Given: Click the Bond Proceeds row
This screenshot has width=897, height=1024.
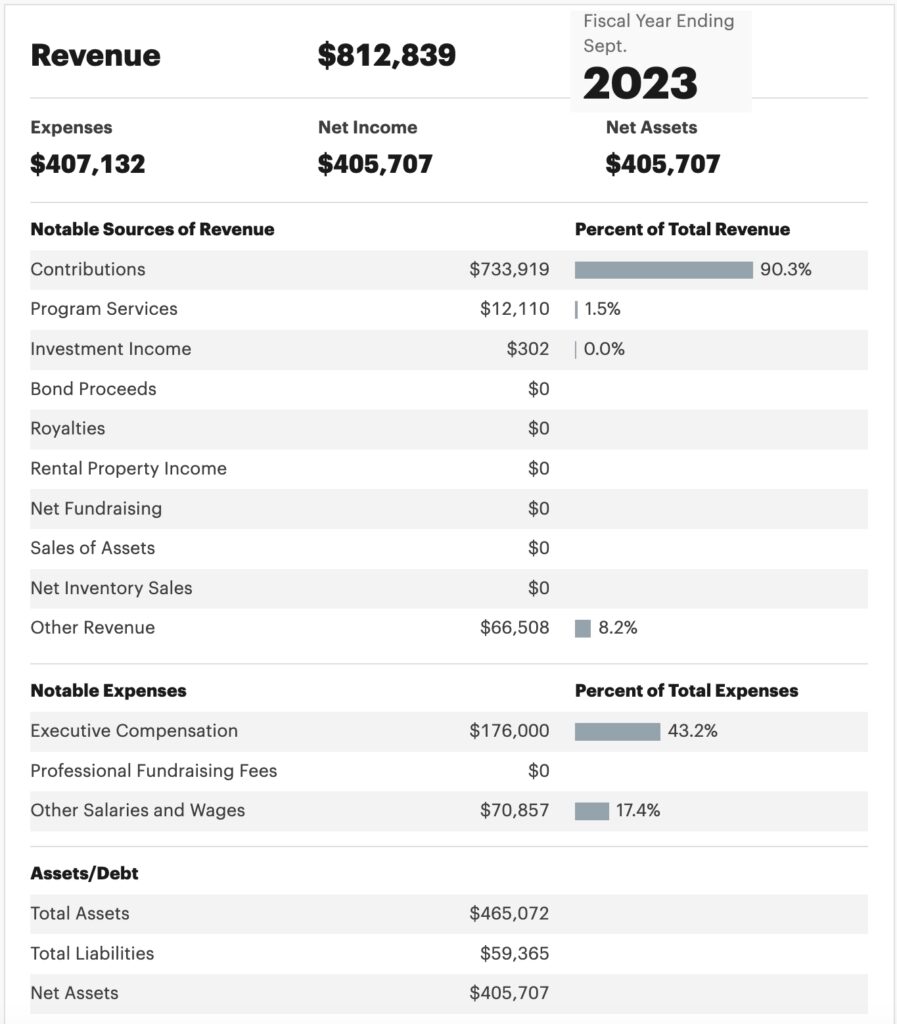Looking at the screenshot, I should pyautogui.click(x=448, y=389).
